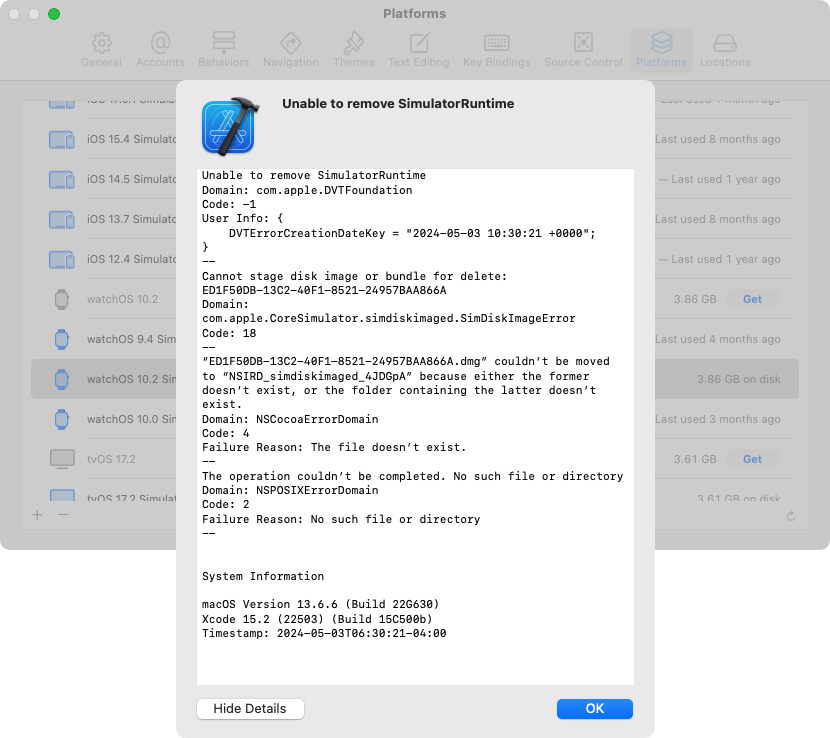The image size is (830, 738).
Task: Click the Platforms toolbar icon
Action: (x=661, y=50)
